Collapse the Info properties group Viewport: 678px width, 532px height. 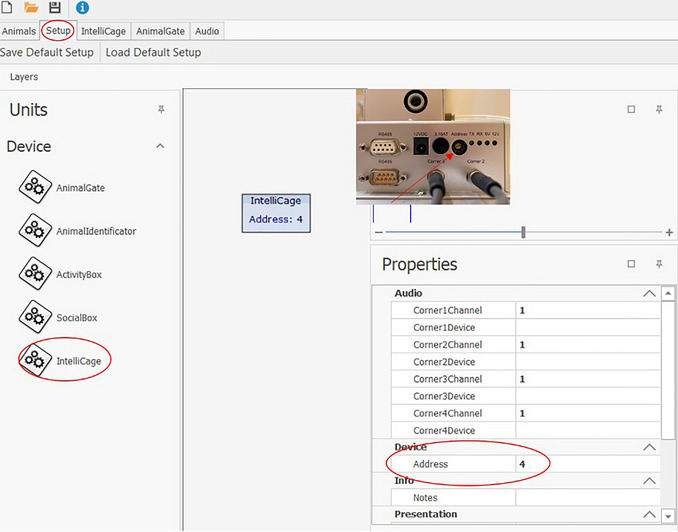[649, 481]
